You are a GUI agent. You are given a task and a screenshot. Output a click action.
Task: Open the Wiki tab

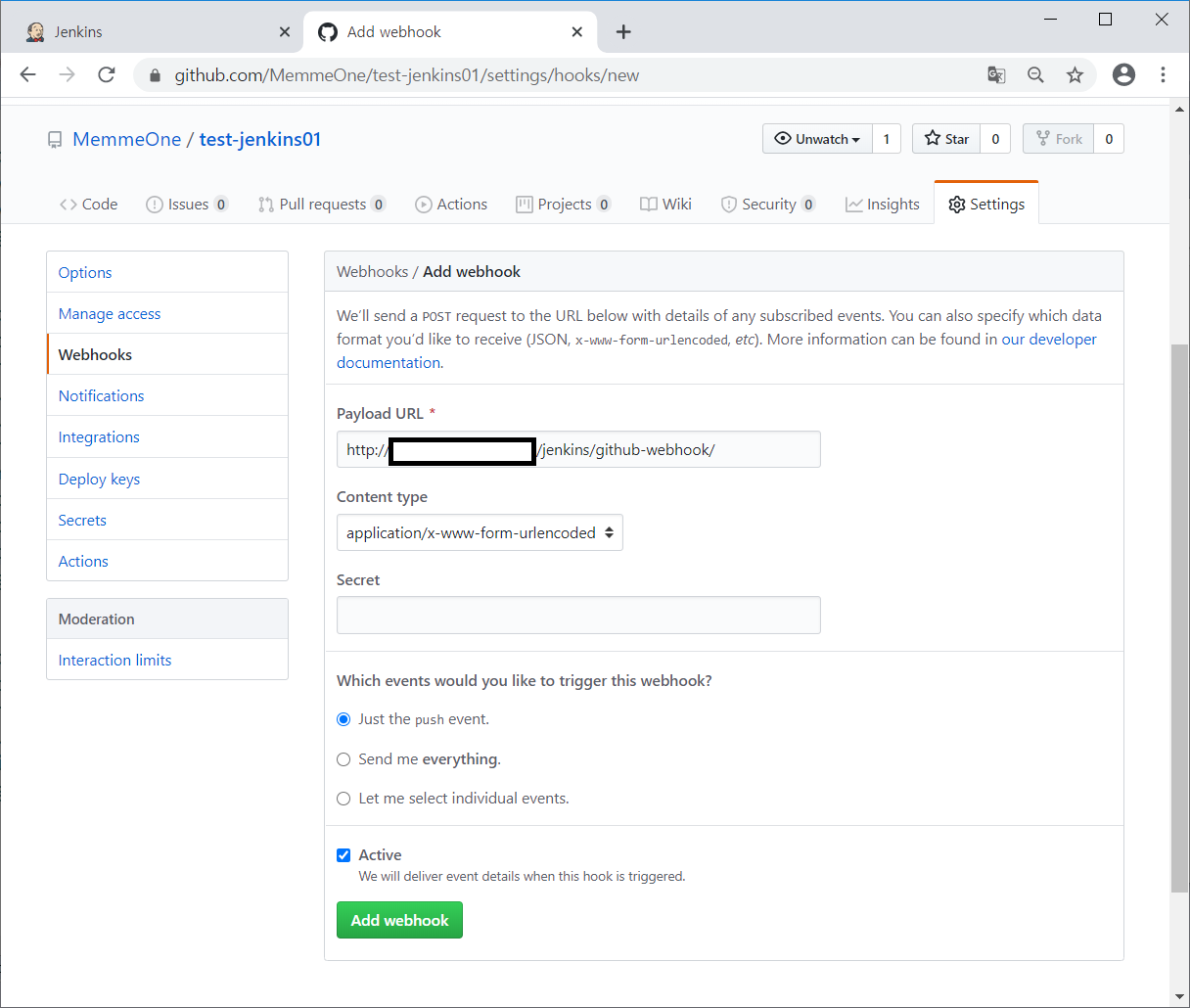click(x=665, y=205)
